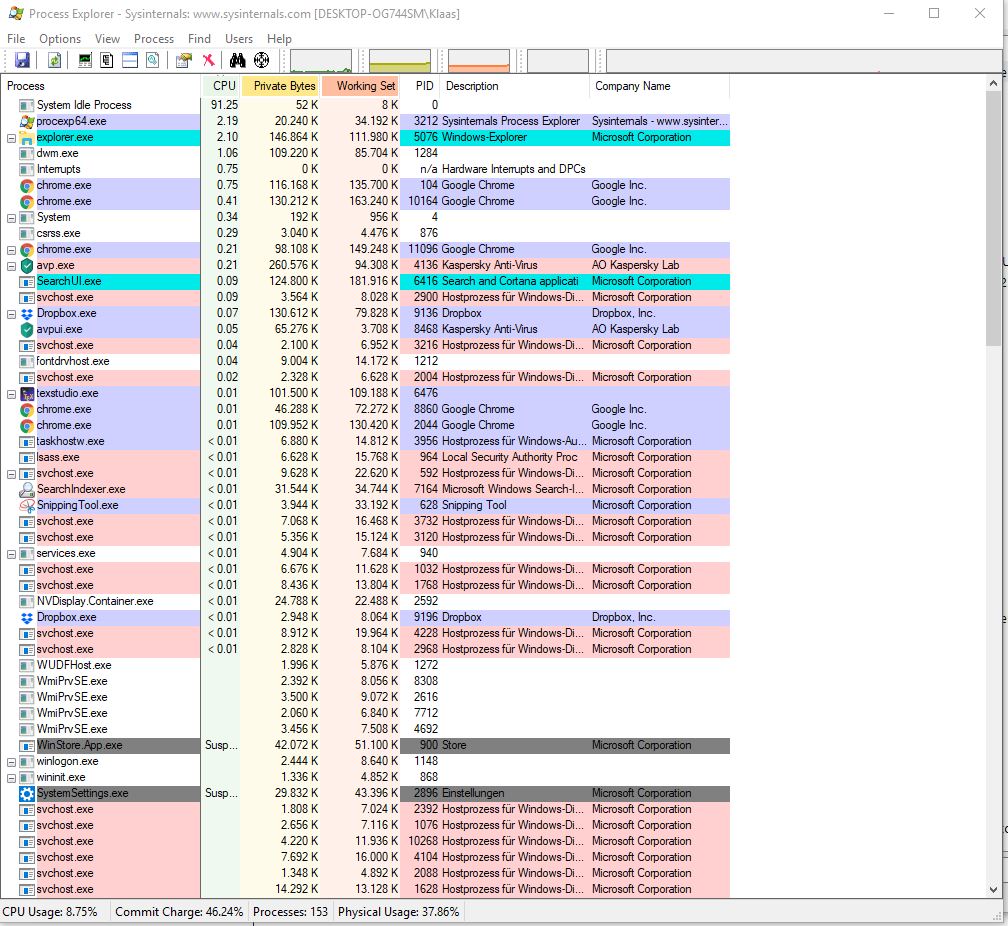This screenshot has width=1008, height=926.
Task: Click the scrollbar down arrow
Action: pos(993,889)
